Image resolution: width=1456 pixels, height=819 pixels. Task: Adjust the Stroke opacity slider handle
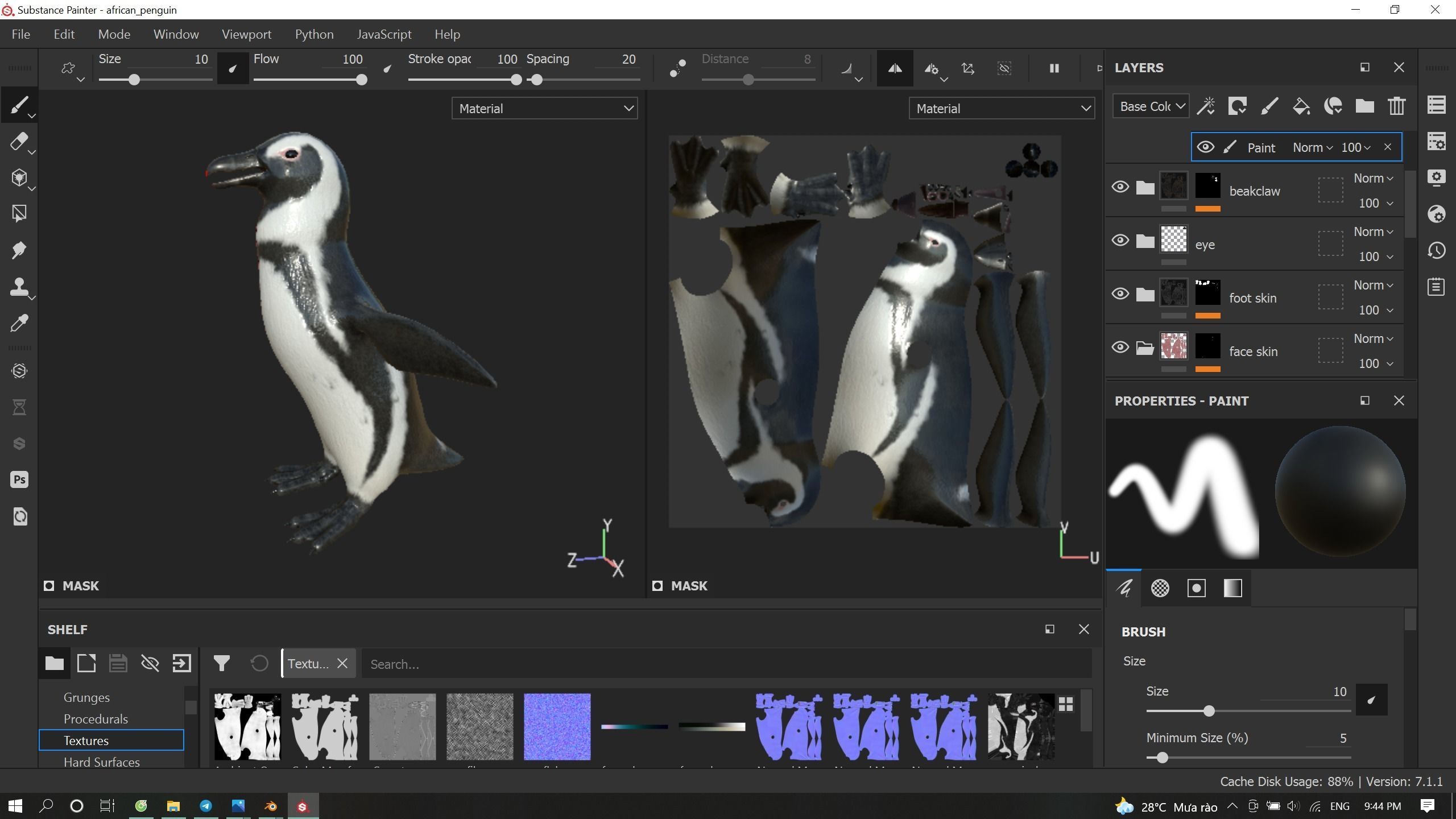pos(516,80)
